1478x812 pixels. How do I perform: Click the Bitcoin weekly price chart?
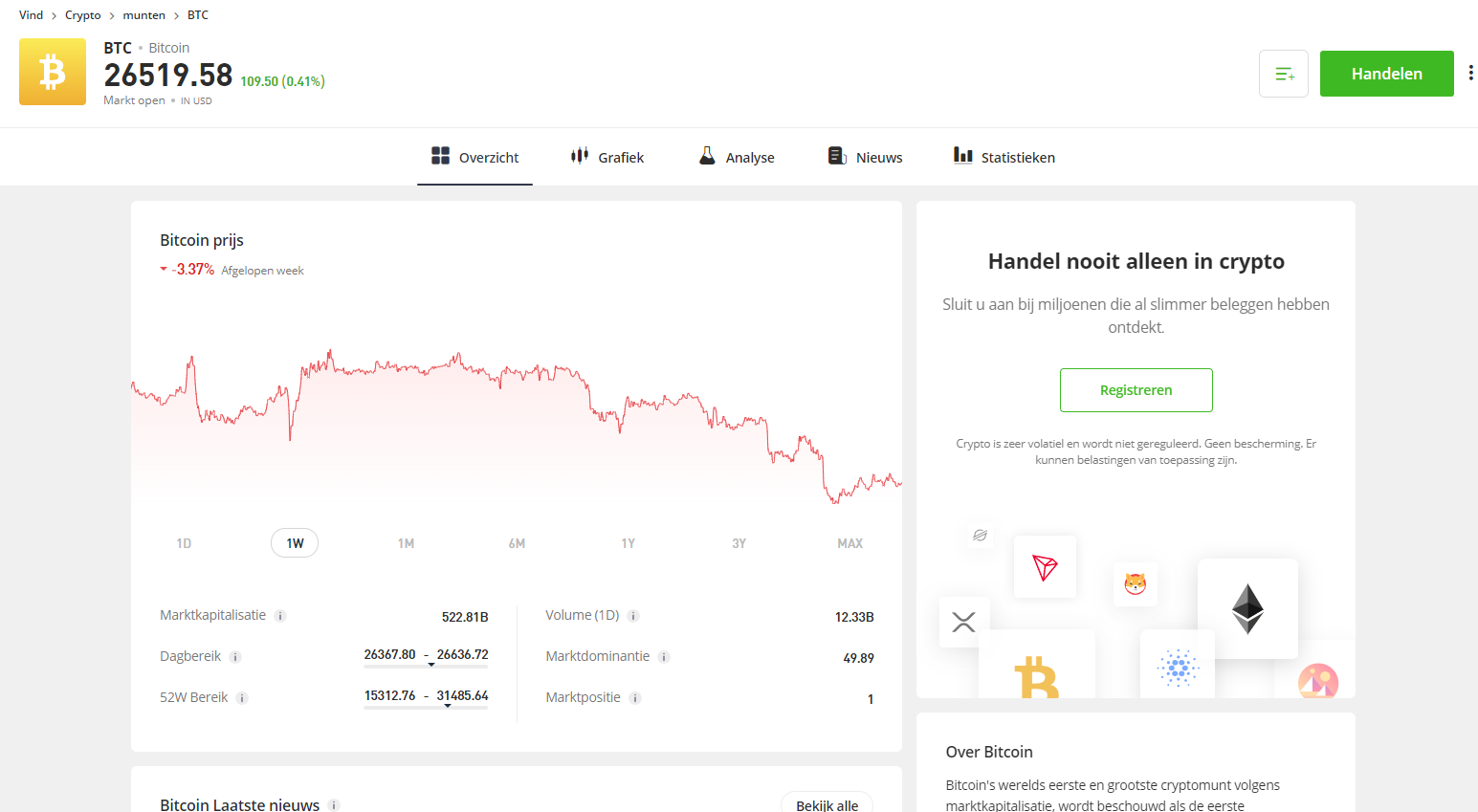pos(517,426)
